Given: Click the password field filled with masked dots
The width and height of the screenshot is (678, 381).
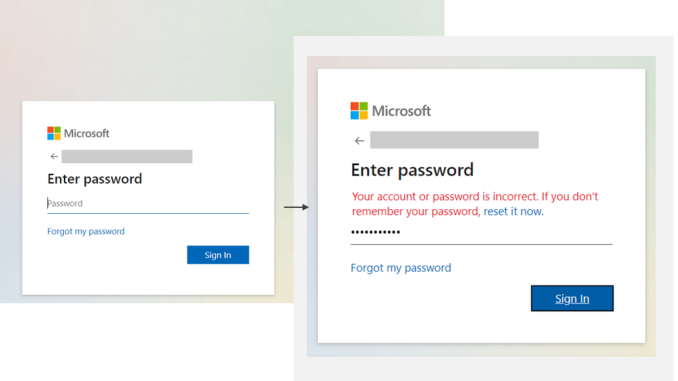Looking at the screenshot, I should pyautogui.click(x=481, y=234).
